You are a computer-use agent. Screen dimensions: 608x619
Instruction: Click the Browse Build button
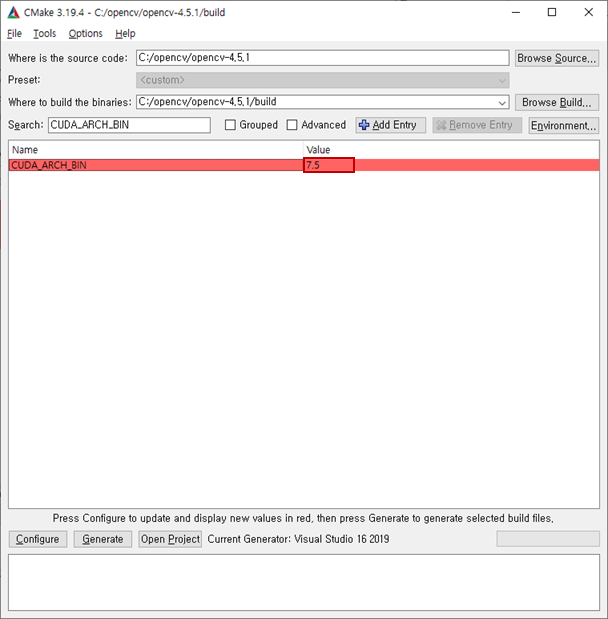(557, 103)
